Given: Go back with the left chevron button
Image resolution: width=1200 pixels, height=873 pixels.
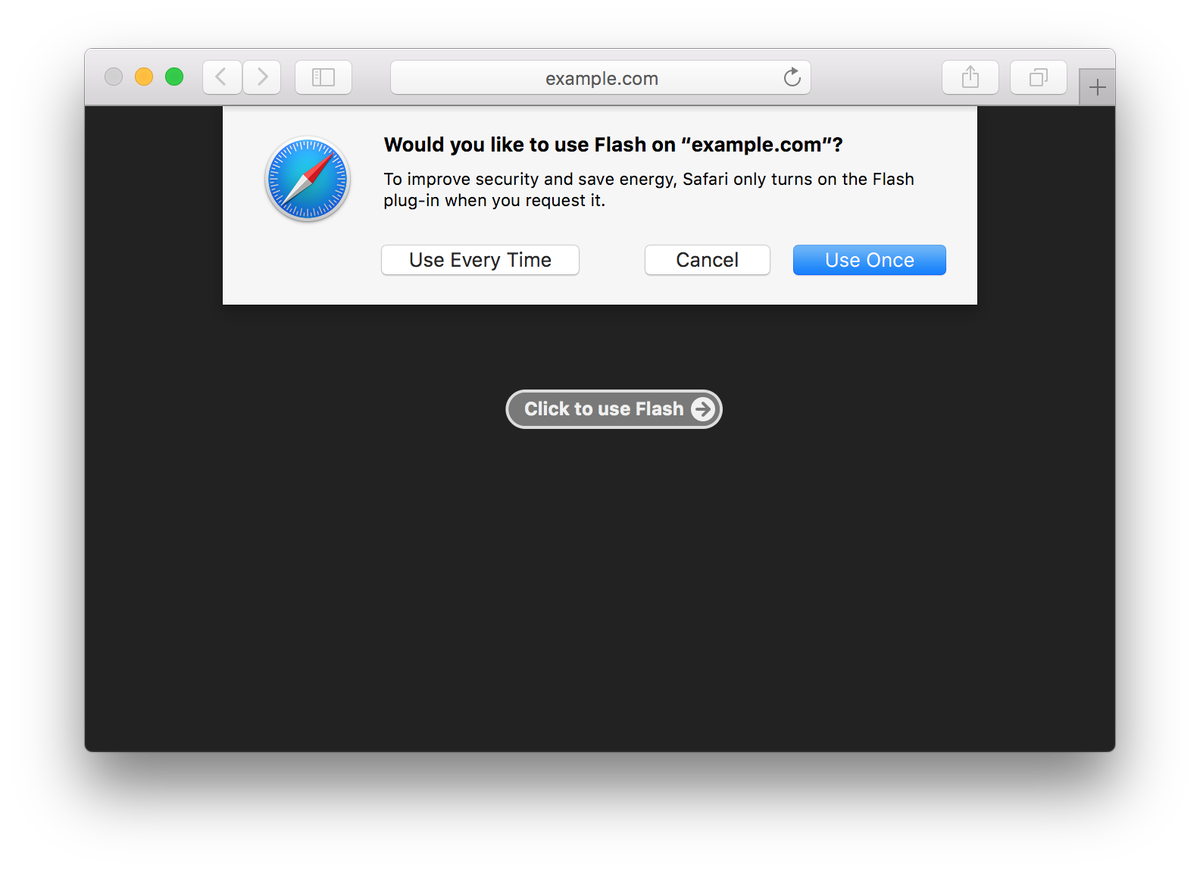Looking at the screenshot, I should coord(222,77).
